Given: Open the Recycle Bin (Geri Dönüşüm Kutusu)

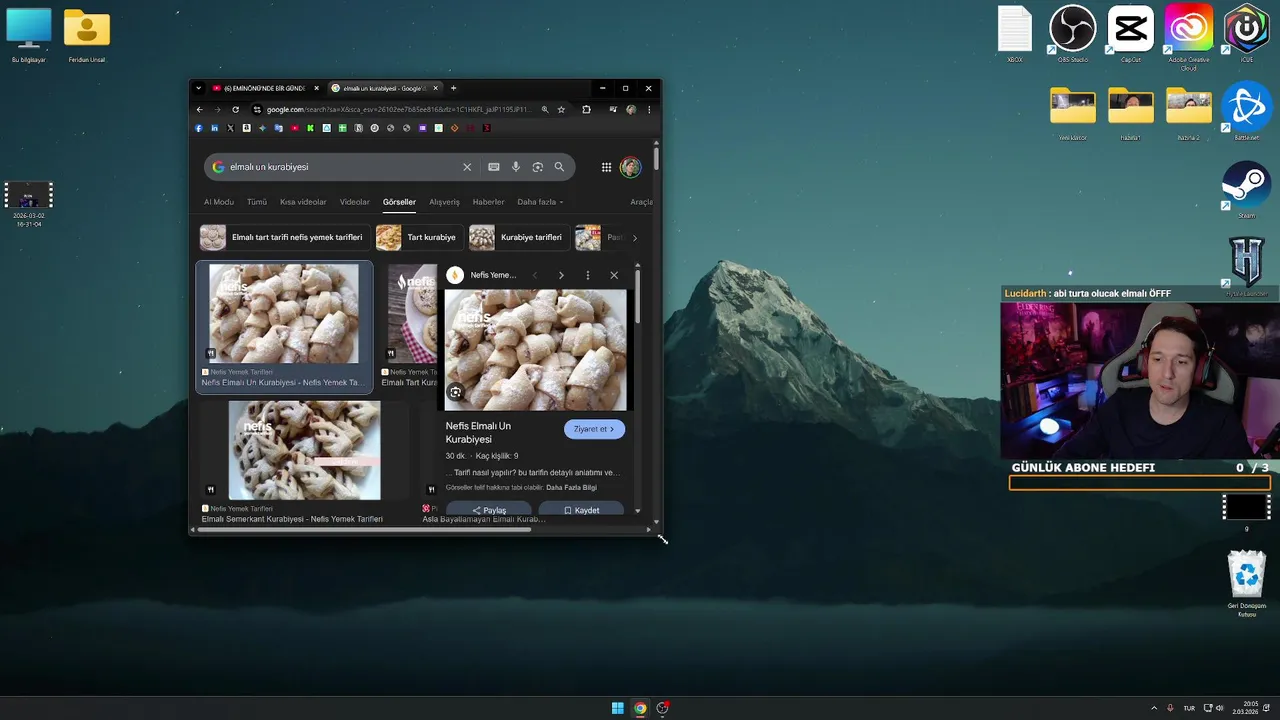Looking at the screenshot, I should (x=1246, y=583).
